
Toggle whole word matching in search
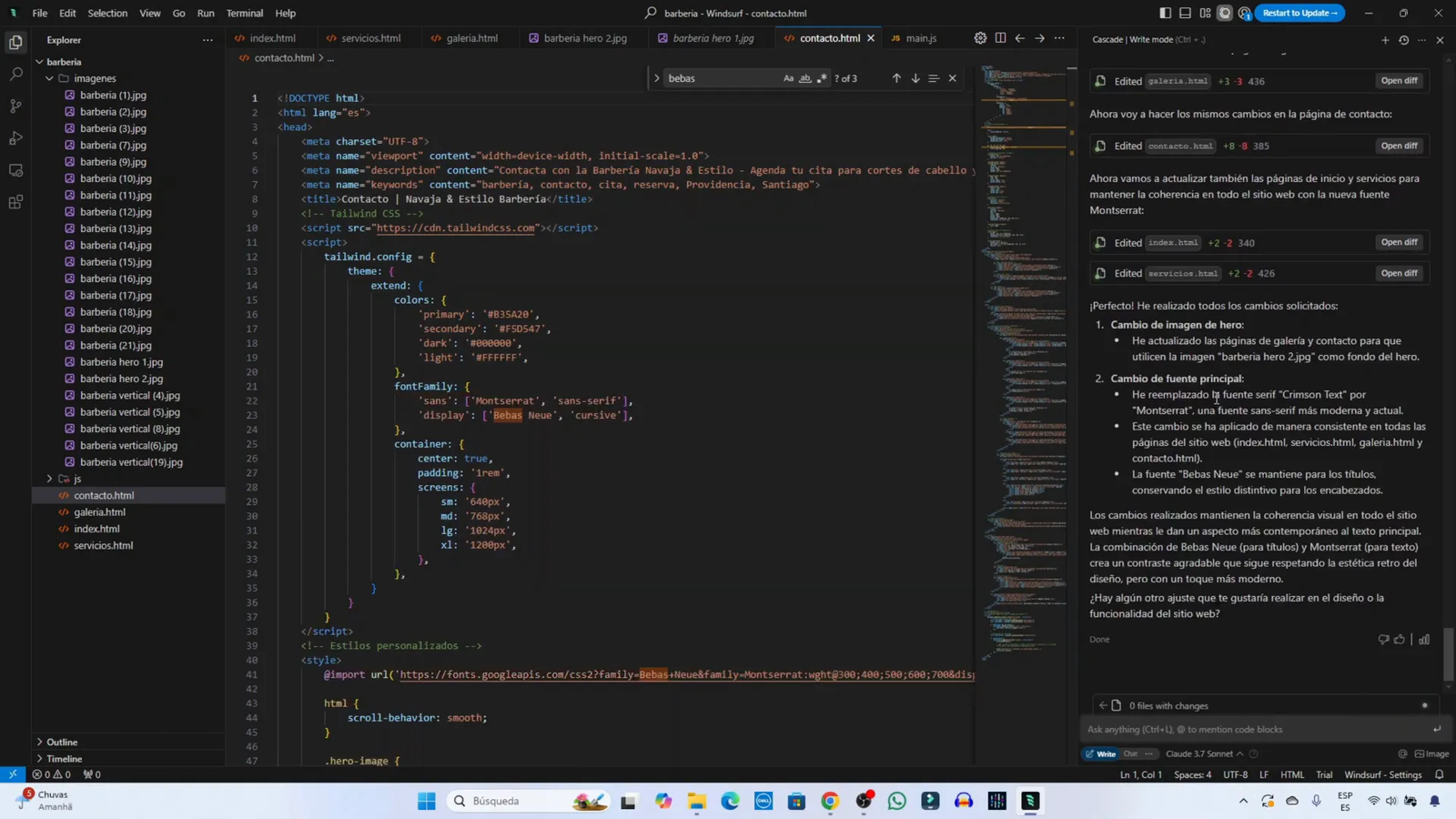click(804, 78)
